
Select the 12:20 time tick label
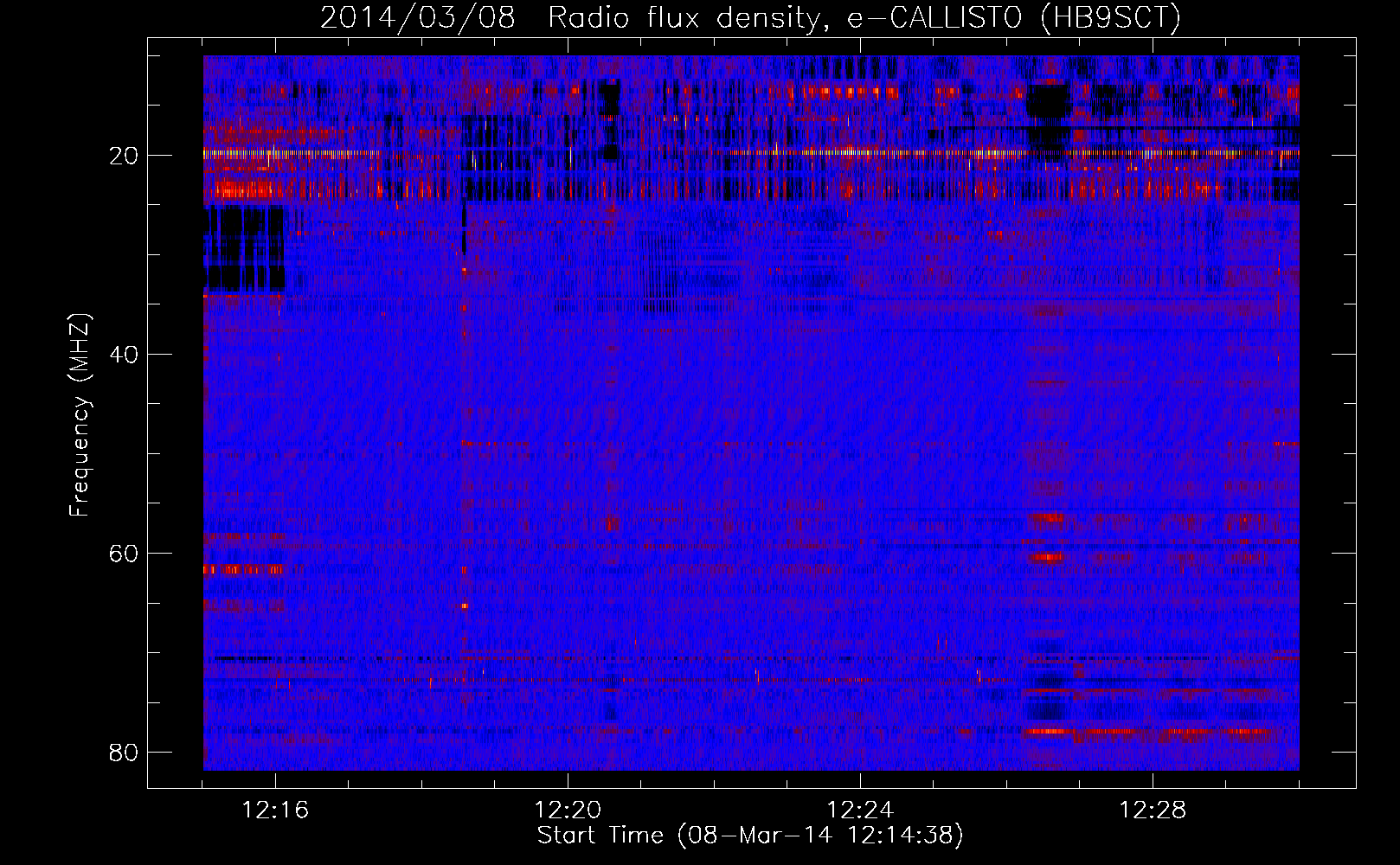point(568,811)
